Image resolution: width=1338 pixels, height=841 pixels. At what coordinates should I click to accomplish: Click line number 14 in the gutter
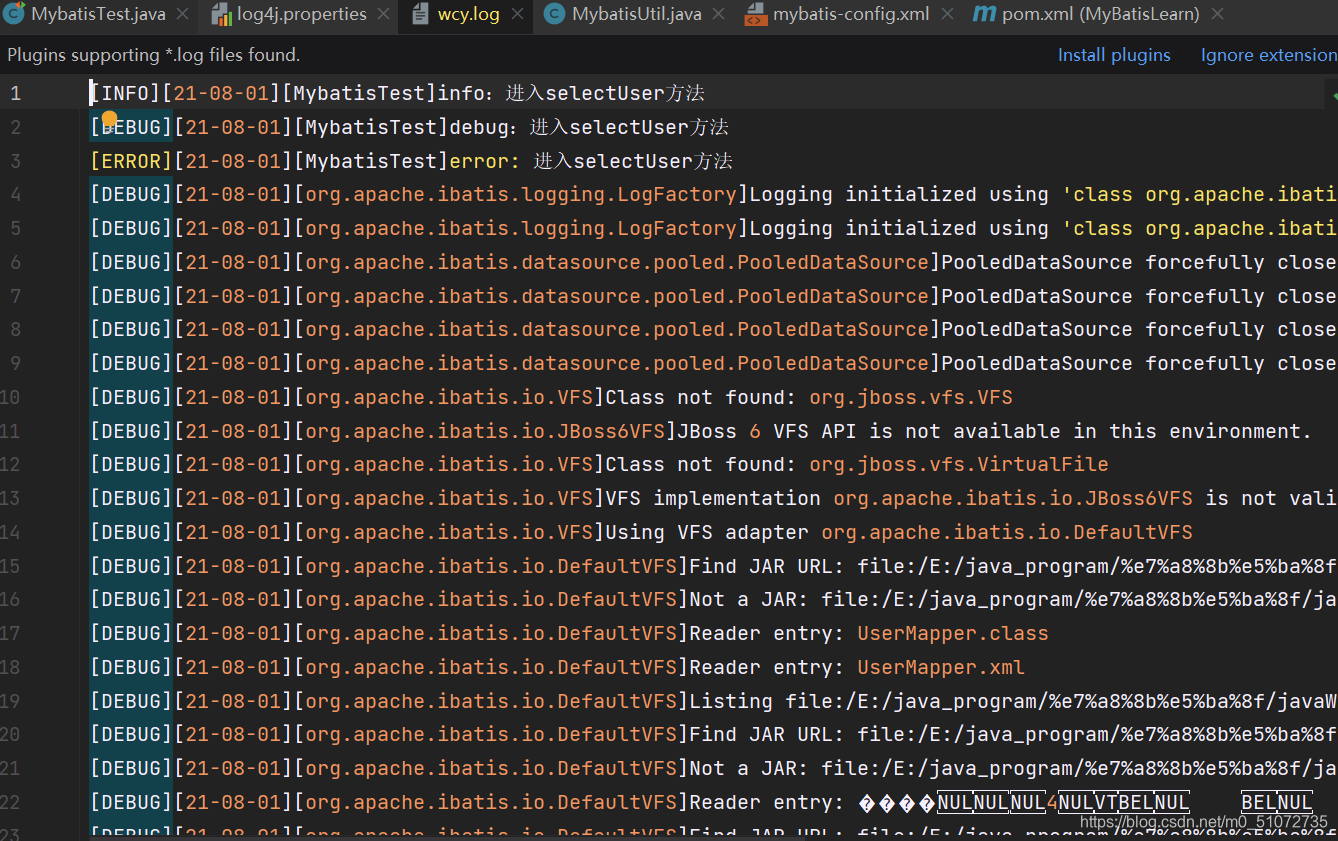pyautogui.click(x=10, y=532)
